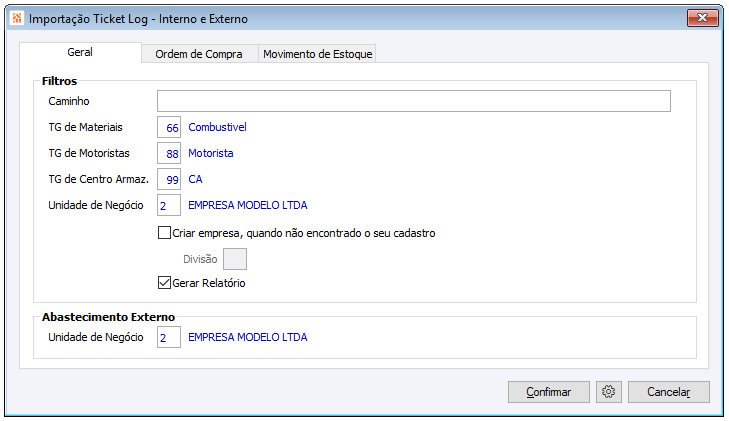729x421 pixels.
Task: Click the Divisão label
Action: [200, 259]
